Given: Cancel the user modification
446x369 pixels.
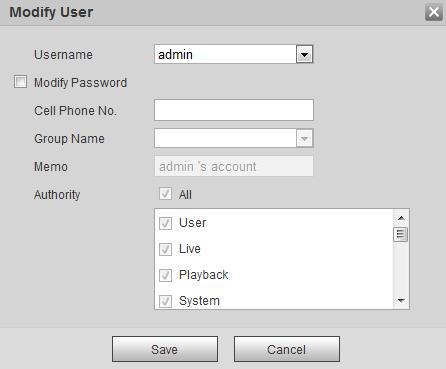Looking at the screenshot, I should point(287,349).
